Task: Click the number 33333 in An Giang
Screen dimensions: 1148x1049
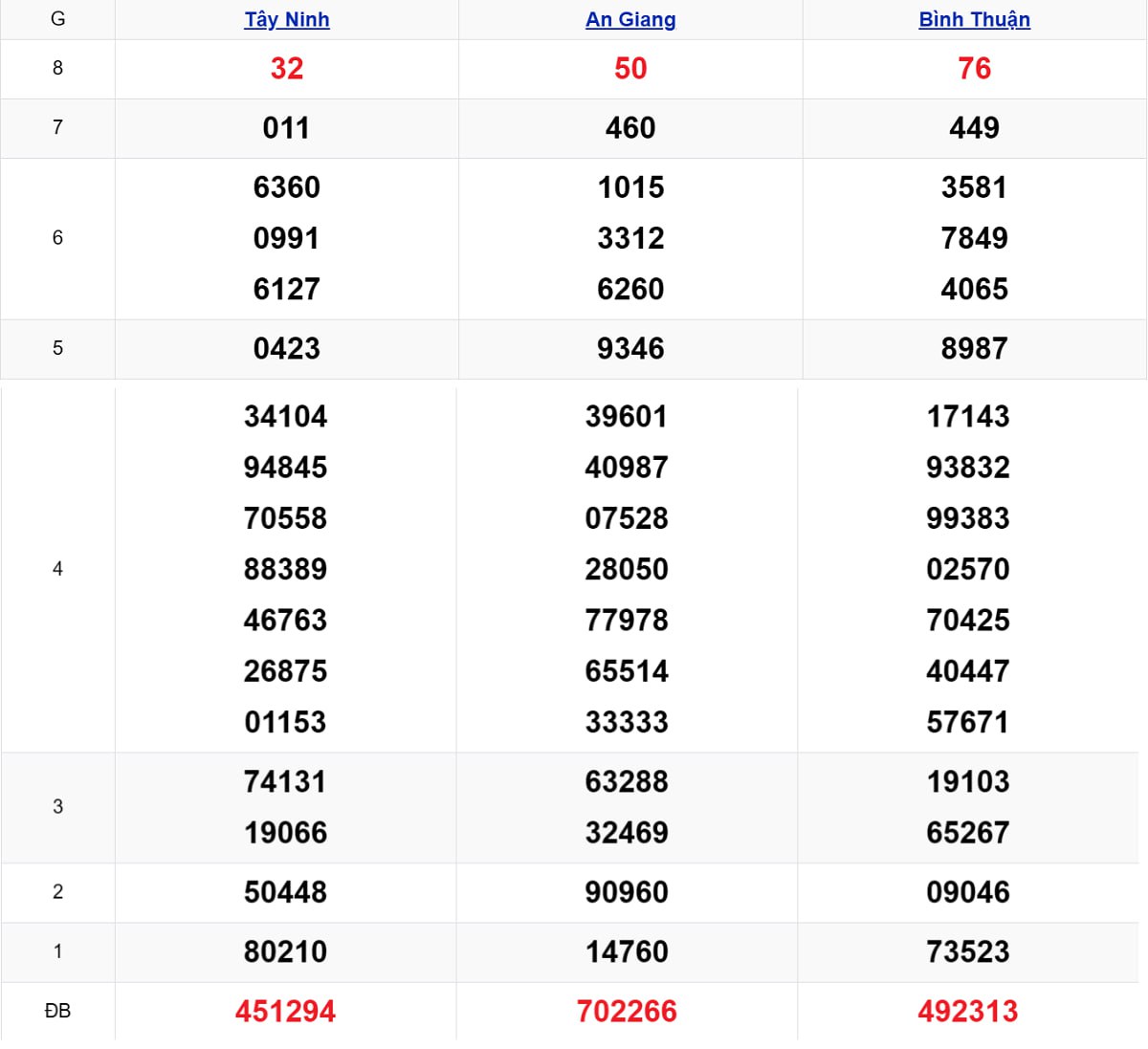Action: click(627, 722)
